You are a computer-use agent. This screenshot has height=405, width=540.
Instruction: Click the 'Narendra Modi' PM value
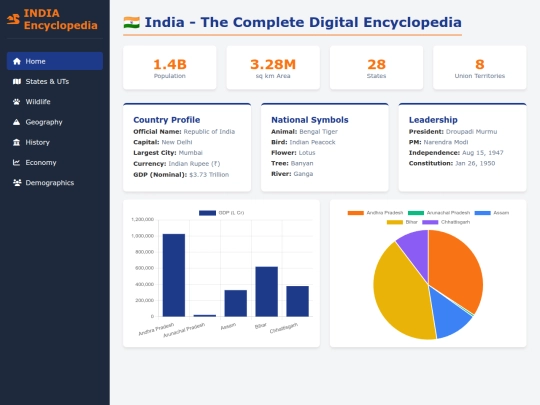[446, 142]
